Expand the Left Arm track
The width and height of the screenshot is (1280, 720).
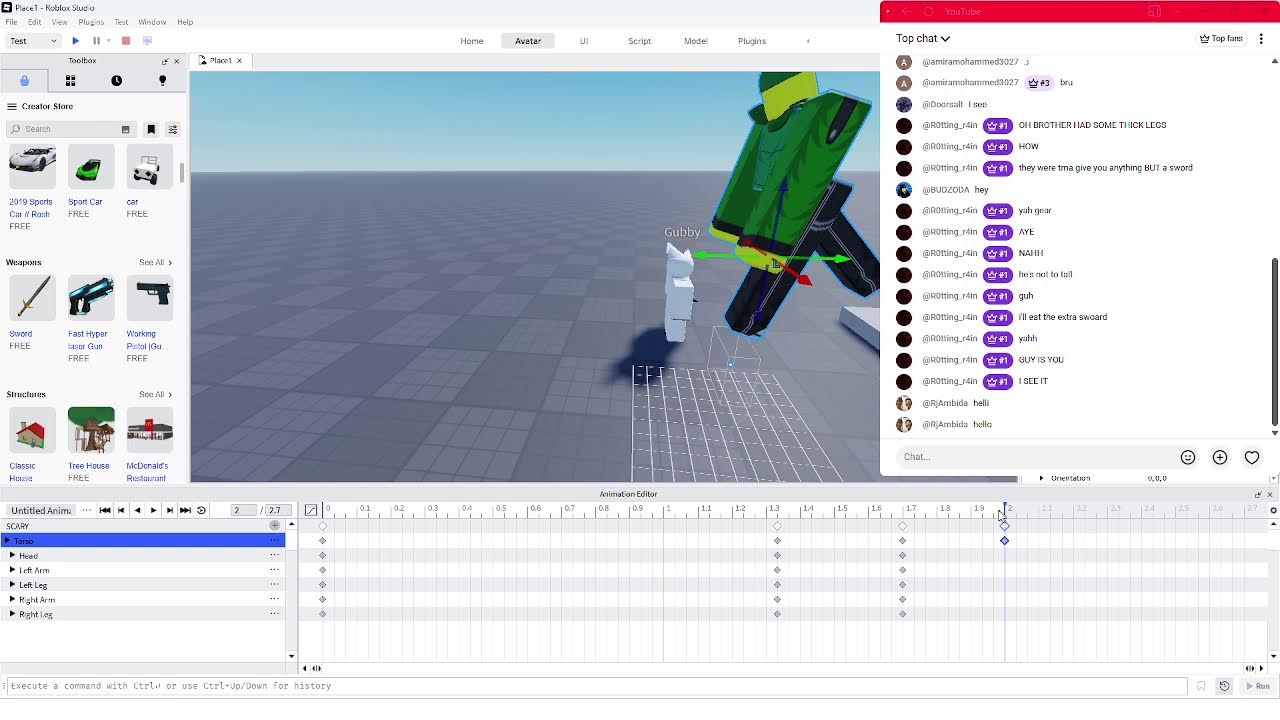click(x=12, y=570)
